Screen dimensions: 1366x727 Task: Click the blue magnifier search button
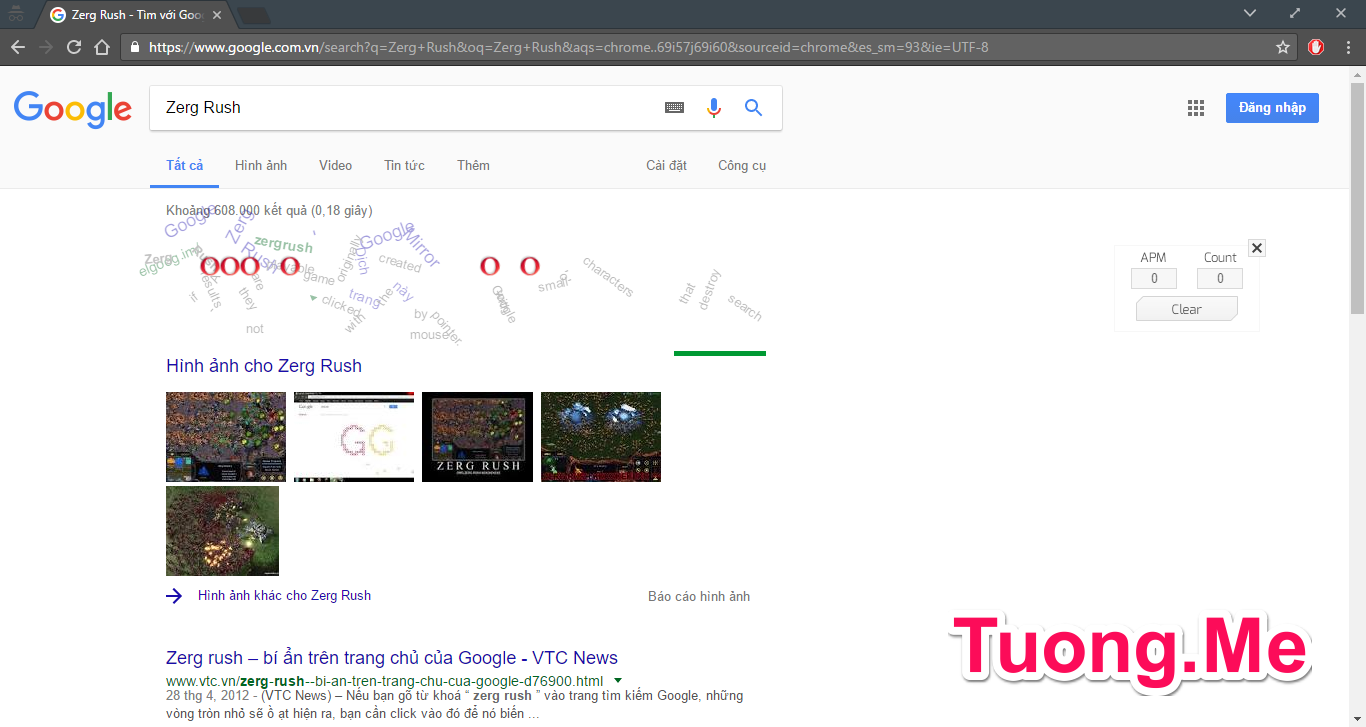pyautogui.click(x=754, y=108)
